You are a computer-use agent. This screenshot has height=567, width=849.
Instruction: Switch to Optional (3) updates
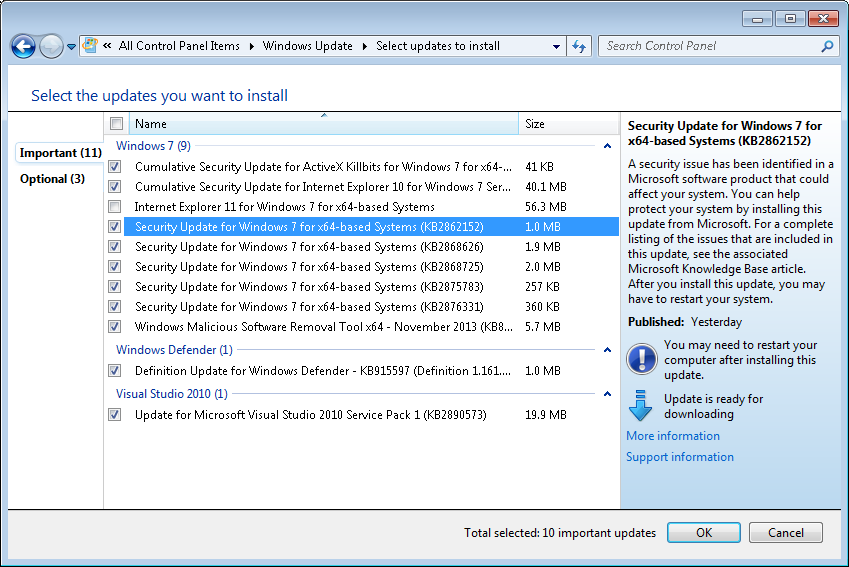(53, 179)
